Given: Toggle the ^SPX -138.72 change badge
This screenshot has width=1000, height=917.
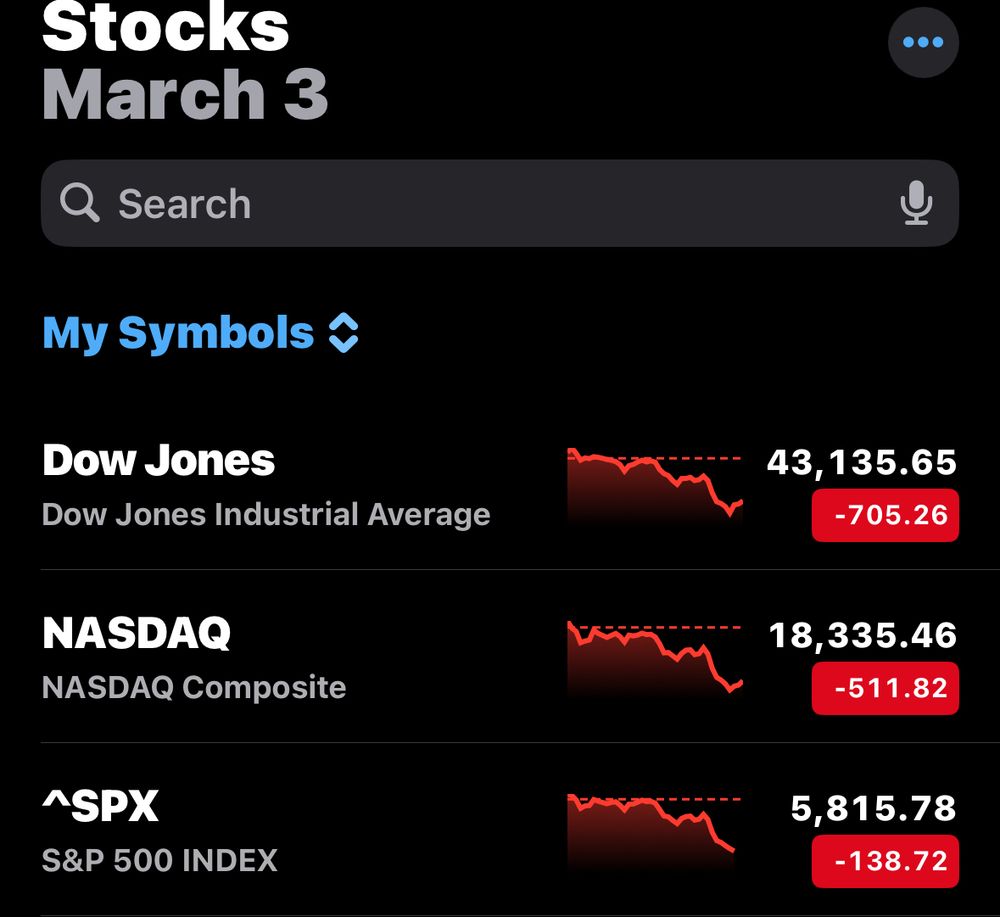Looking at the screenshot, I should 885,861.
